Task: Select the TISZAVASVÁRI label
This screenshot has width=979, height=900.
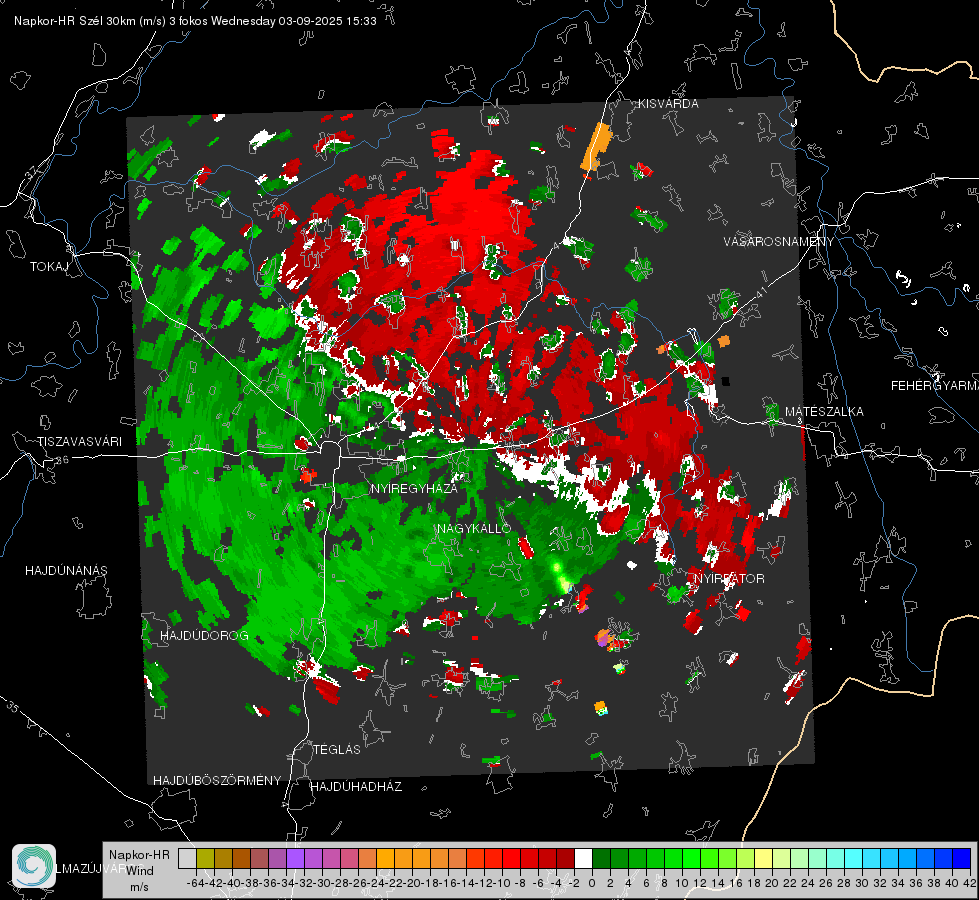Action: pyautogui.click(x=79, y=442)
